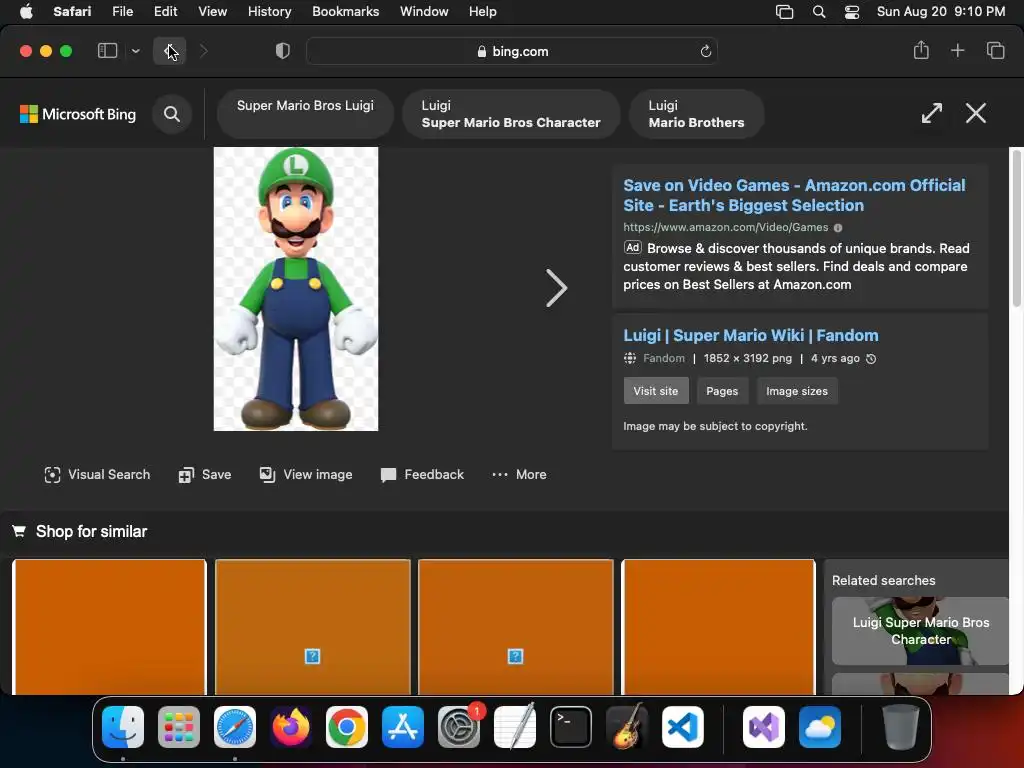Open the Share icon in Safari toolbar

click(x=921, y=50)
